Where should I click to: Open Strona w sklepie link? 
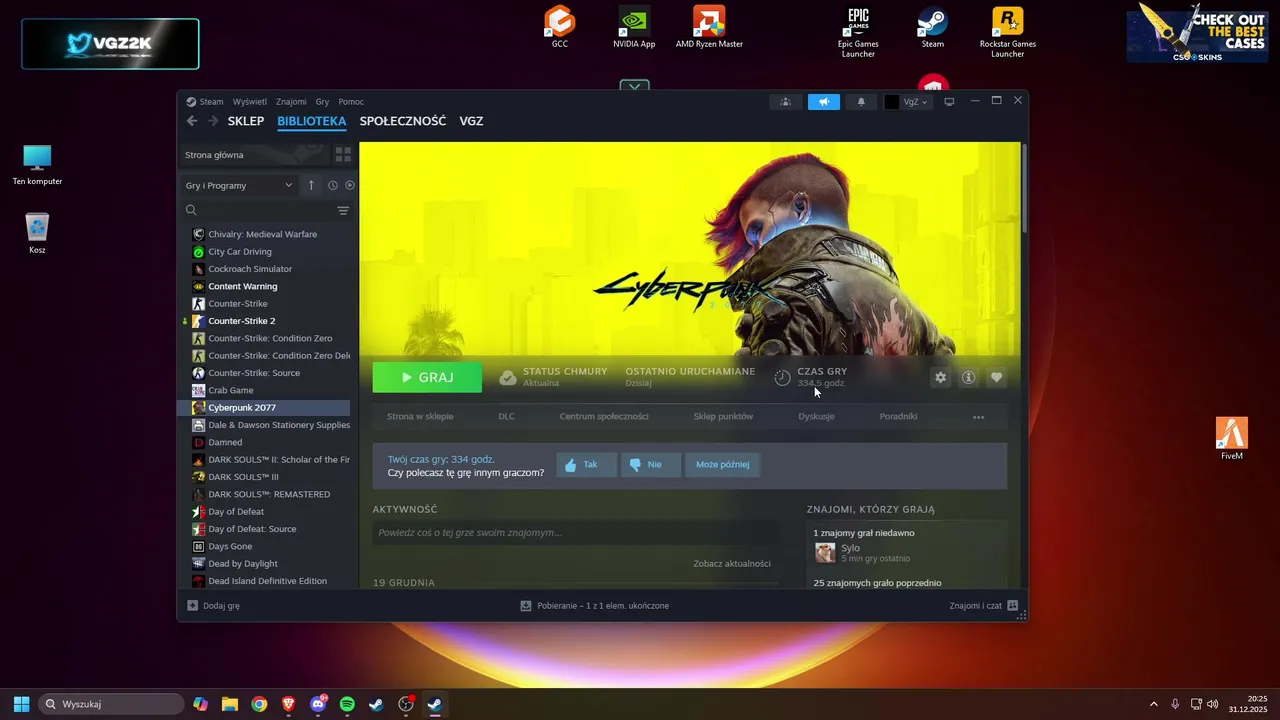point(420,416)
